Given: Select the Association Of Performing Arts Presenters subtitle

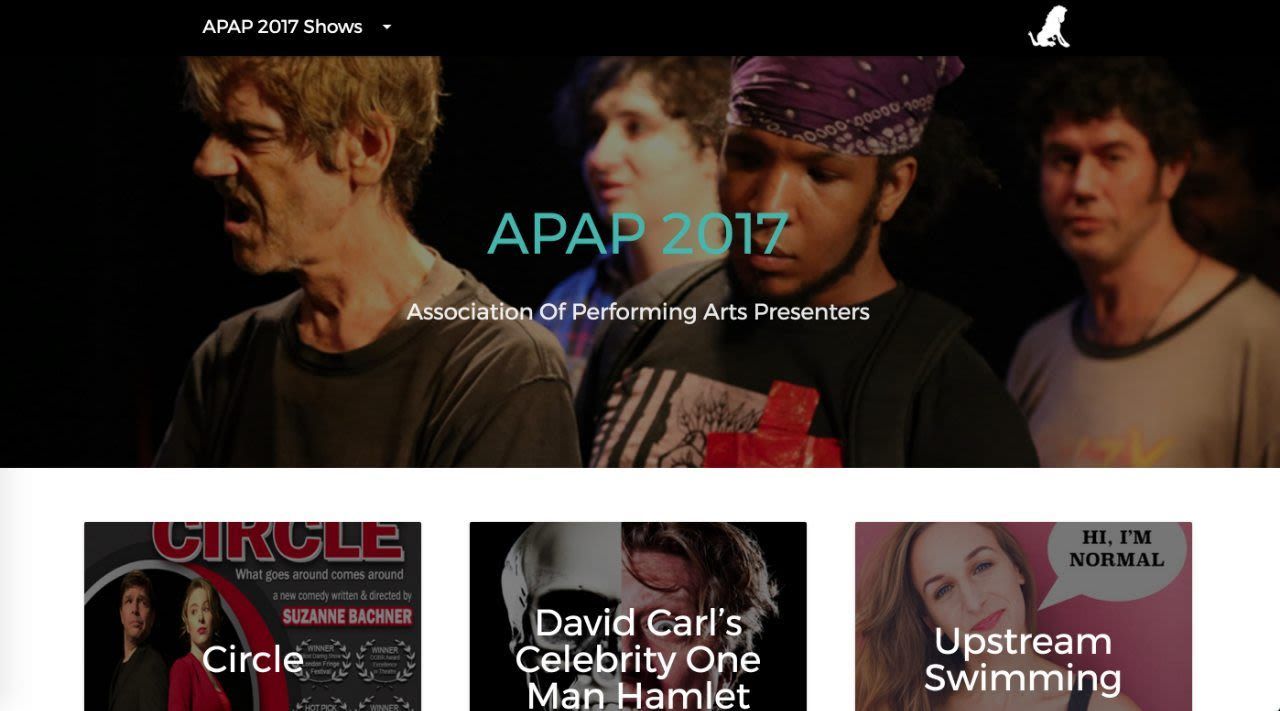Looking at the screenshot, I should [x=638, y=311].
